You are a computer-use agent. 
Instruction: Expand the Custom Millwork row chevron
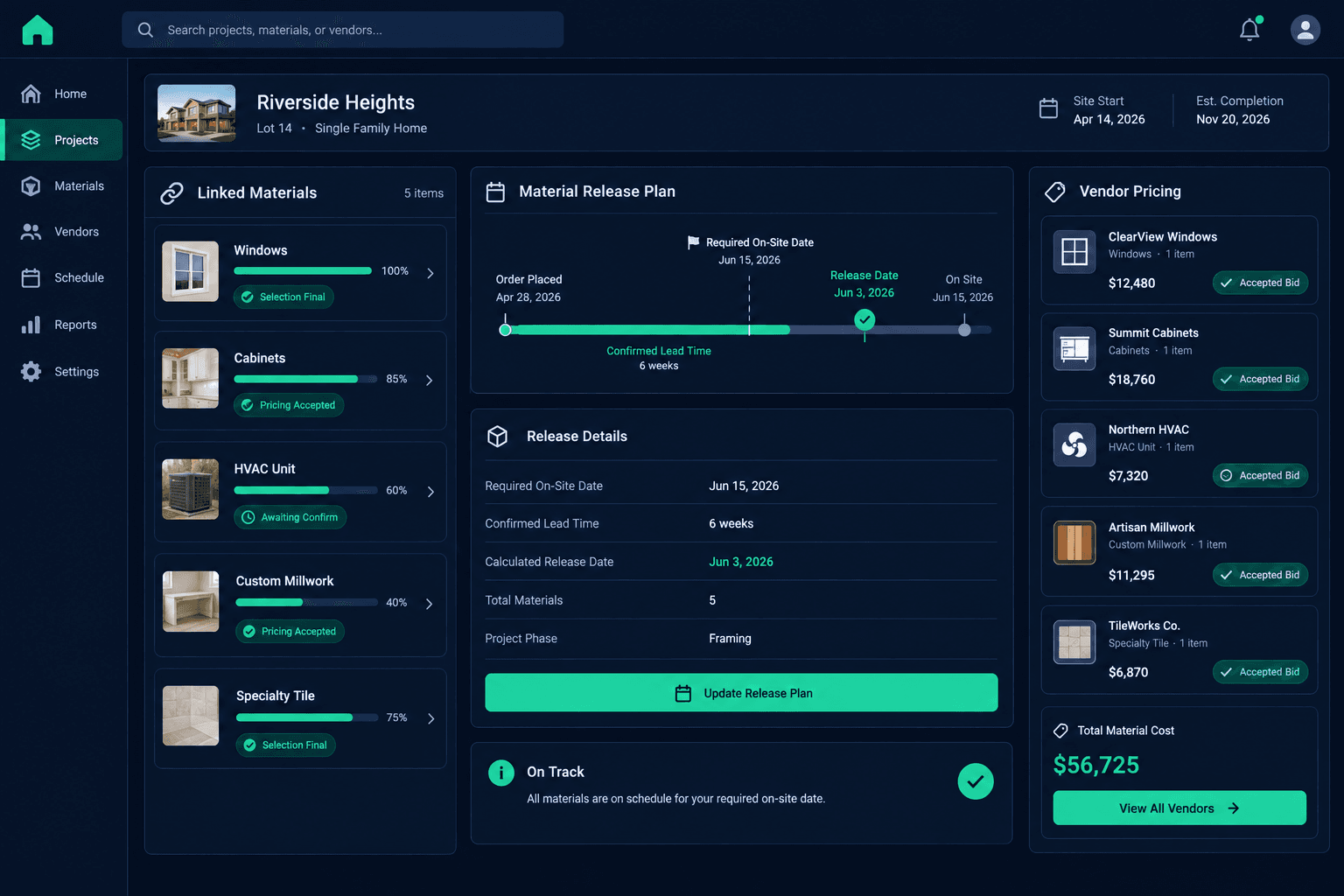pyautogui.click(x=430, y=604)
